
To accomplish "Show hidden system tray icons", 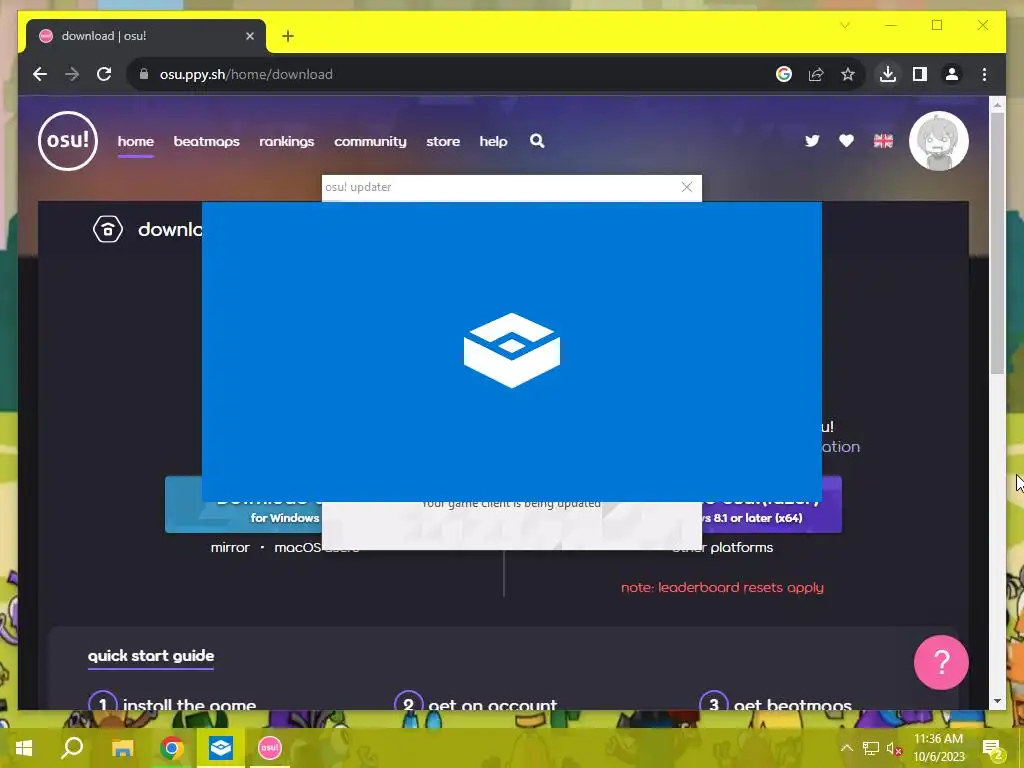I will coord(846,748).
